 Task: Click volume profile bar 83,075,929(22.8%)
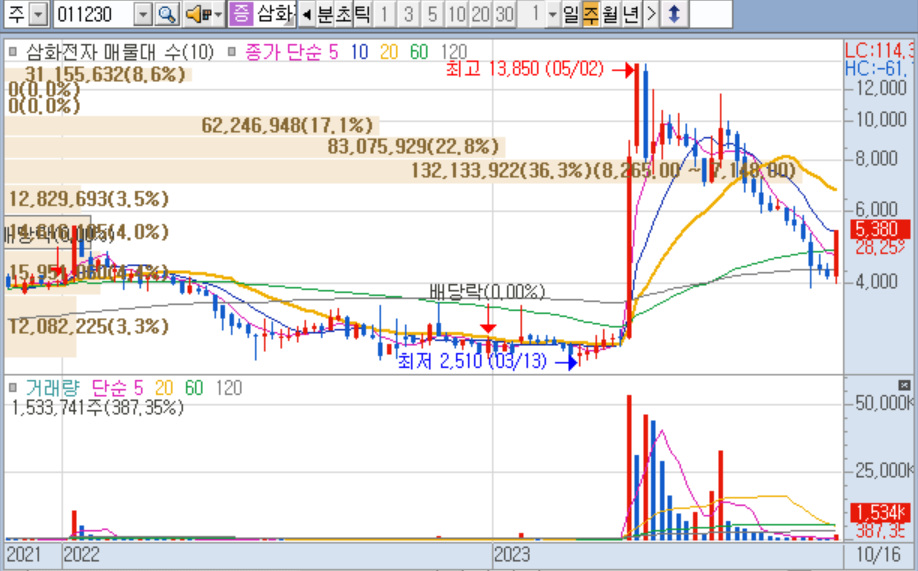coord(255,146)
